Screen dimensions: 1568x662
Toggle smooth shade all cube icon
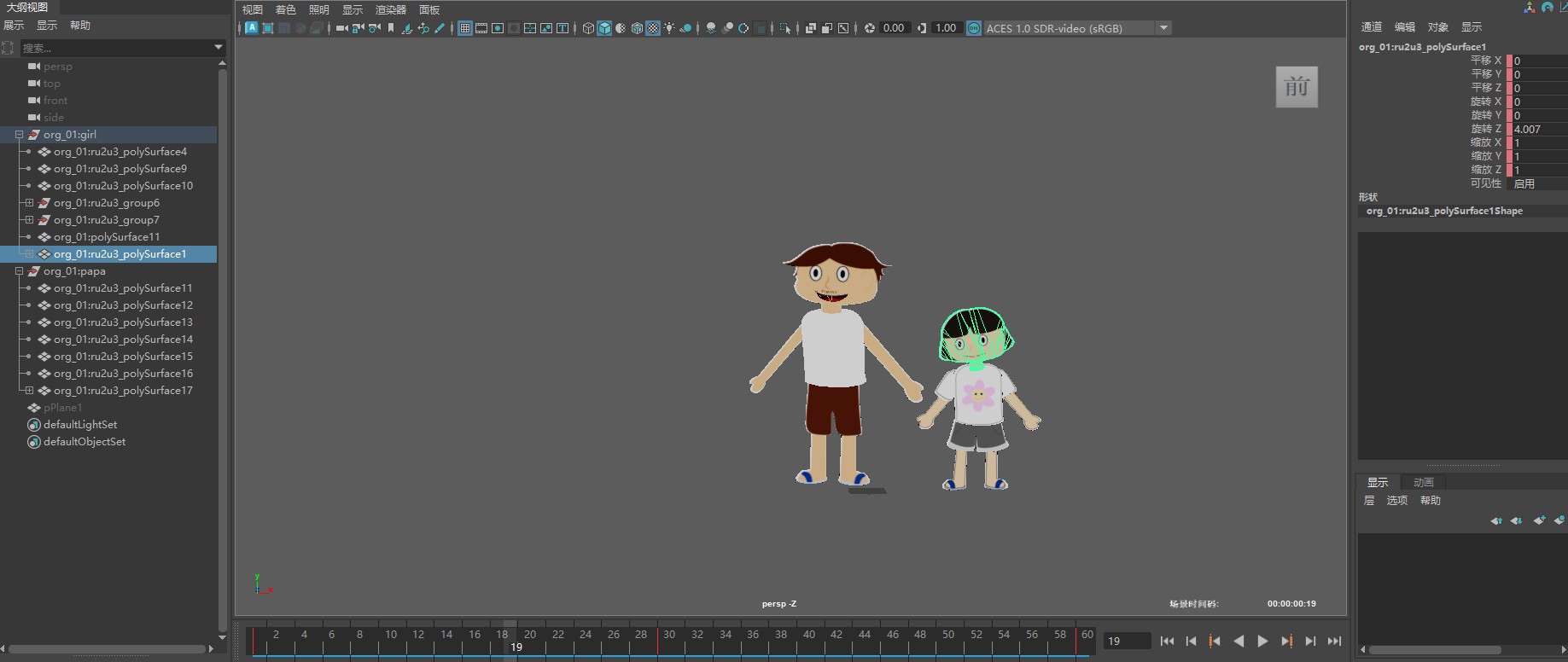(604, 28)
